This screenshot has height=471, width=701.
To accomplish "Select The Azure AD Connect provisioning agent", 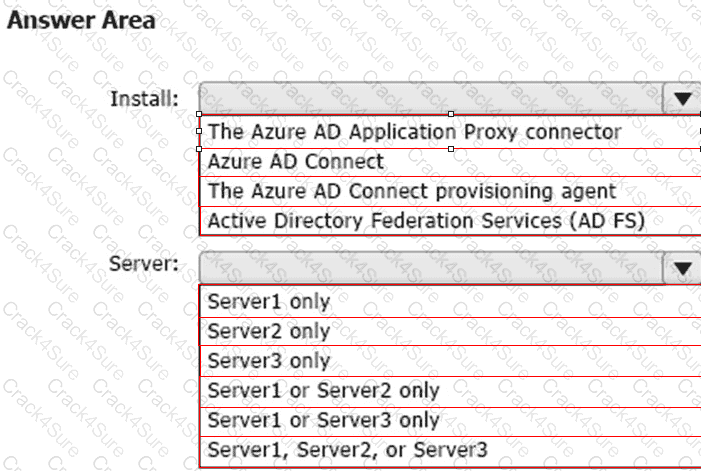I will point(412,191).
